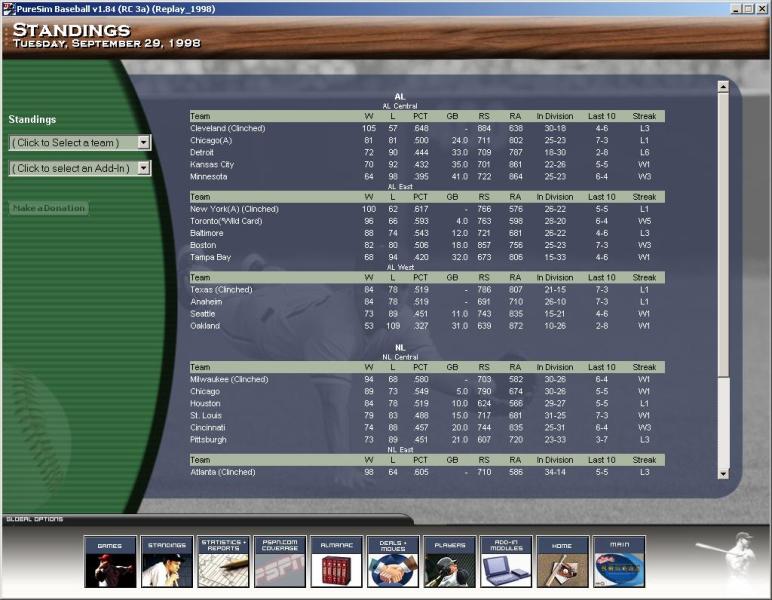
Task: Open the Main menu icon
Action: click(619, 562)
